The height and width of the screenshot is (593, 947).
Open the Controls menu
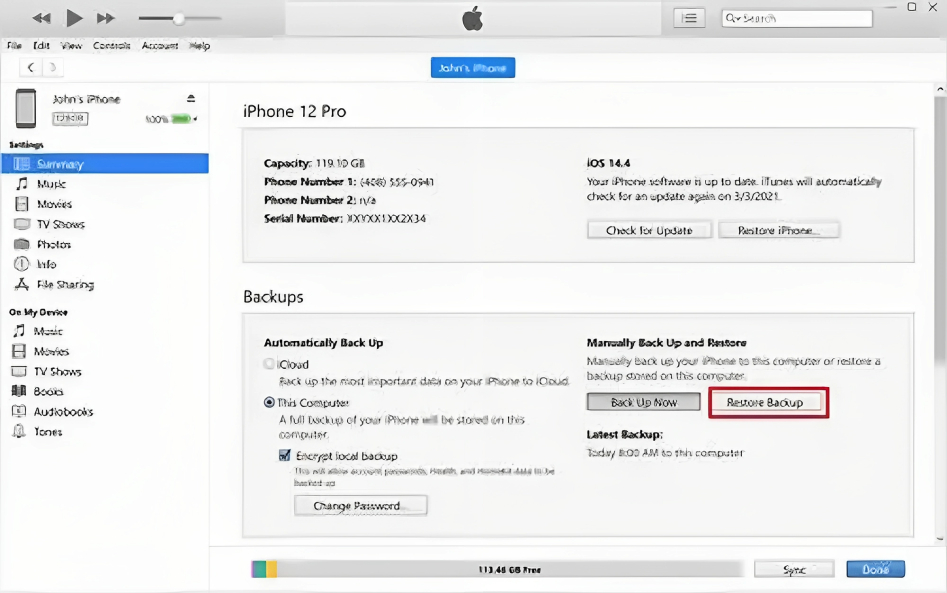tap(112, 45)
